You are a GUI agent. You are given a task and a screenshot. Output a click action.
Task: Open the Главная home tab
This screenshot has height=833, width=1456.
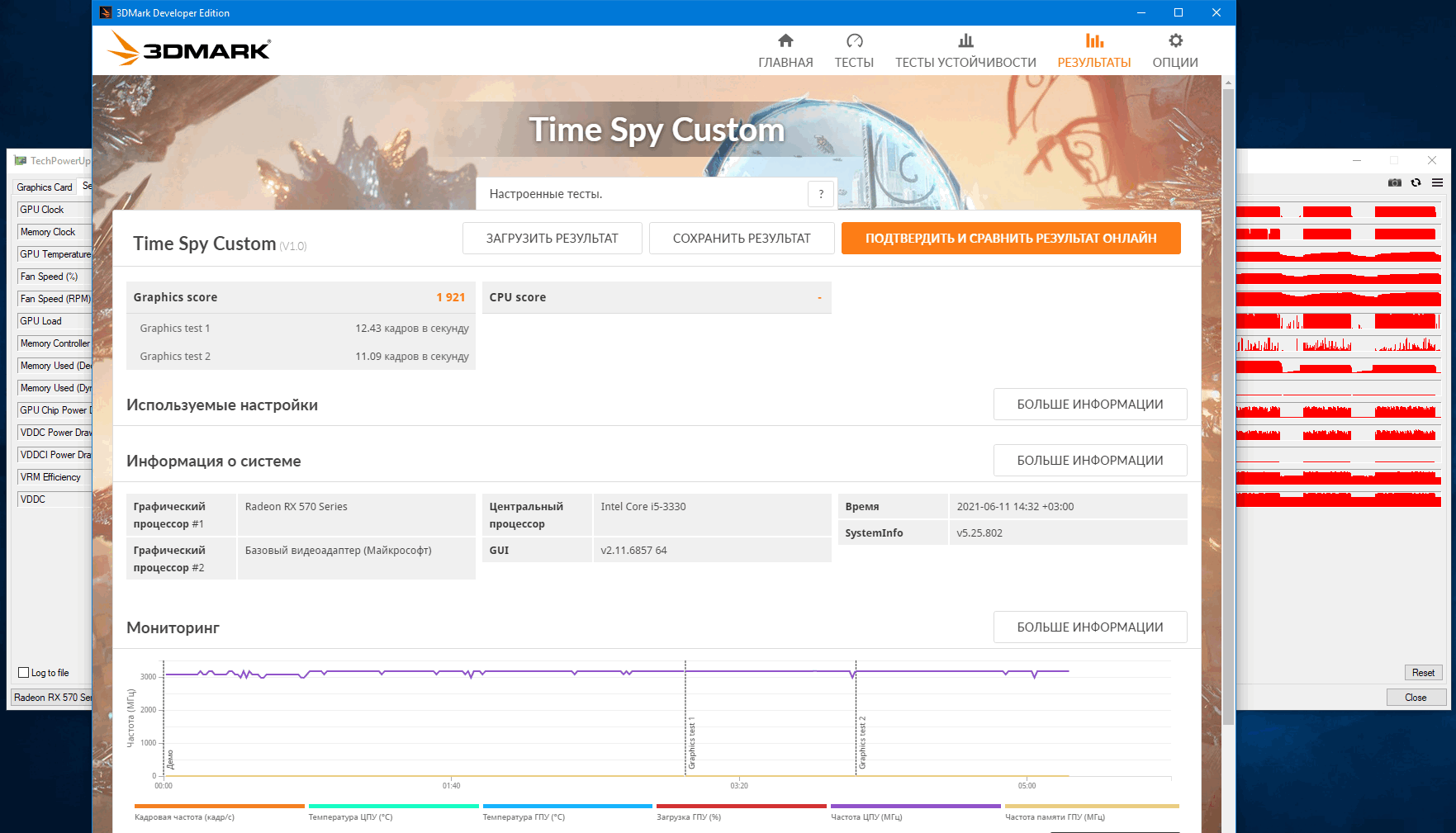tap(785, 51)
